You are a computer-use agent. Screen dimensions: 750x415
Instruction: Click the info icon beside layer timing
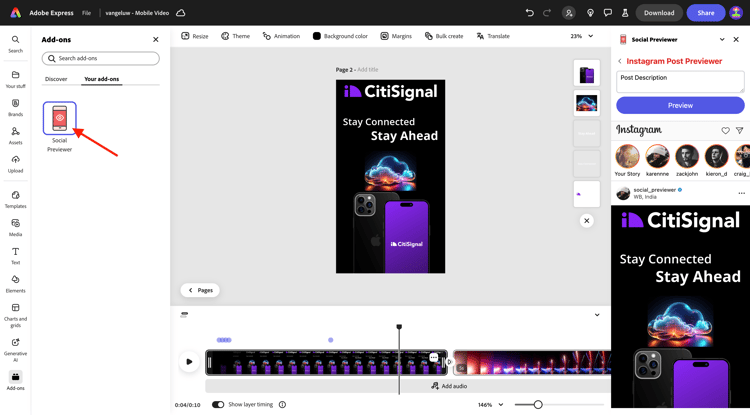(282, 404)
